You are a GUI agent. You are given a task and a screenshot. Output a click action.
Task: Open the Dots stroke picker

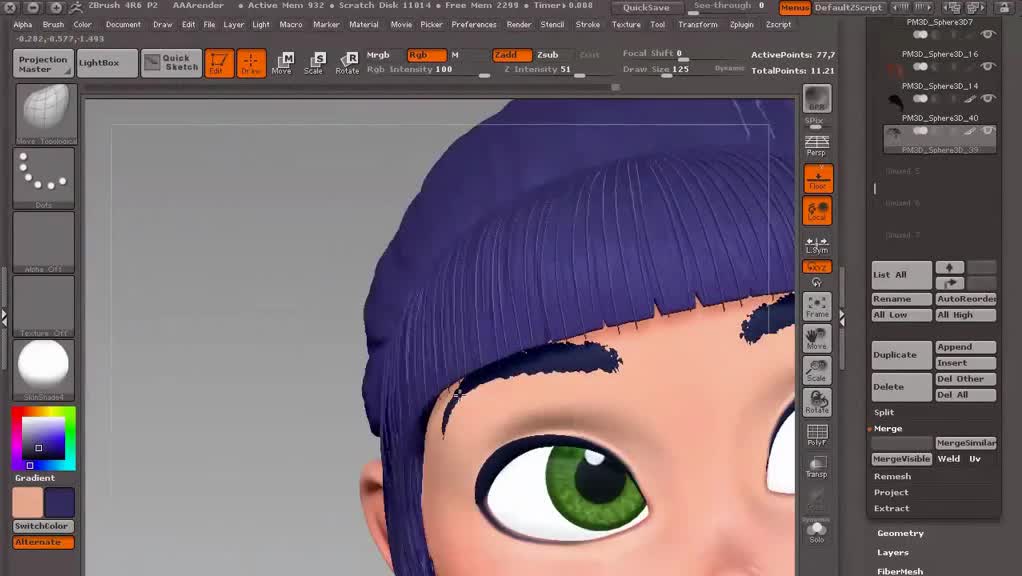44,178
